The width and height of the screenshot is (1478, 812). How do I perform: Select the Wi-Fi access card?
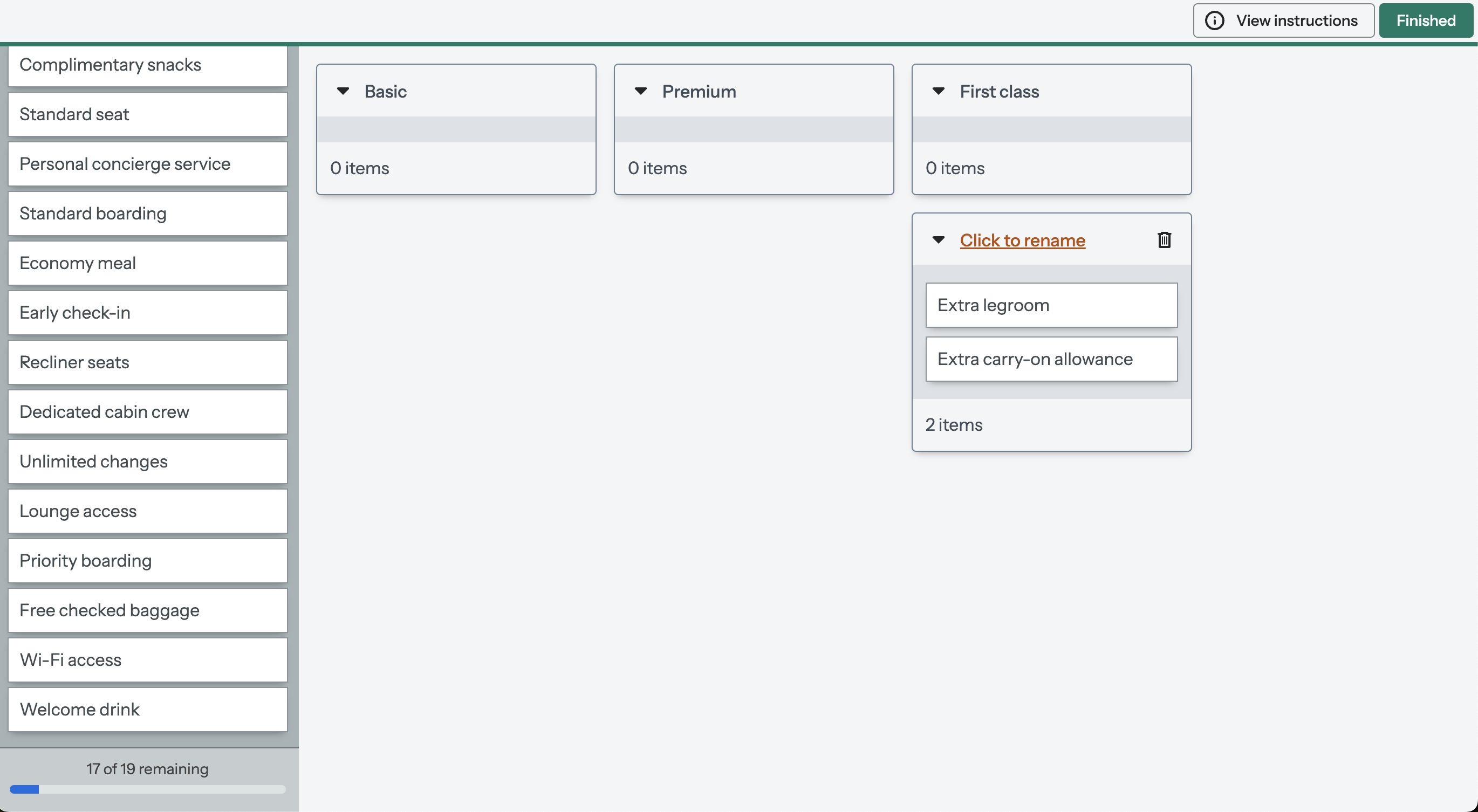point(147,660)
